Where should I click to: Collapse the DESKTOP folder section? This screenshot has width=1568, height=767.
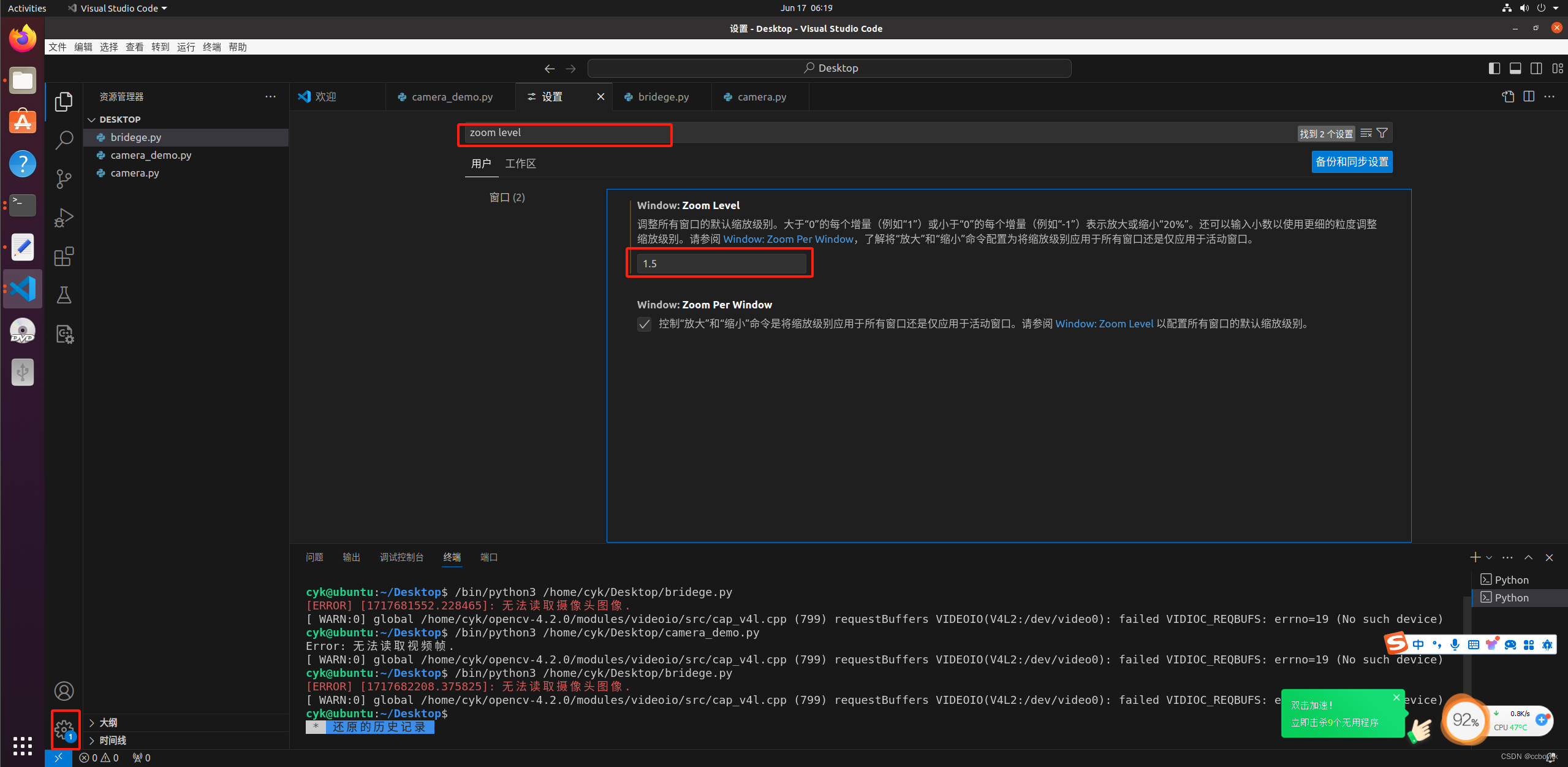tap(92, 120)
